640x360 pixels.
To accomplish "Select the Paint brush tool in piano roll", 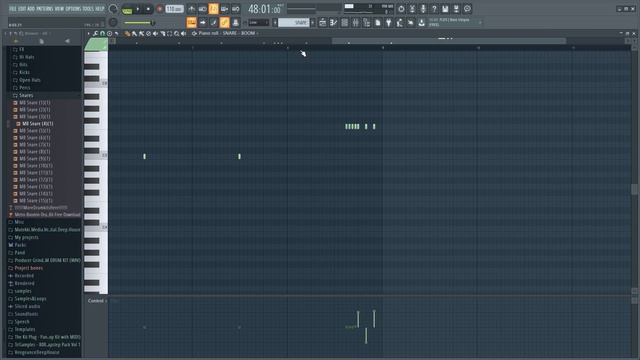I will pos(134,33).
